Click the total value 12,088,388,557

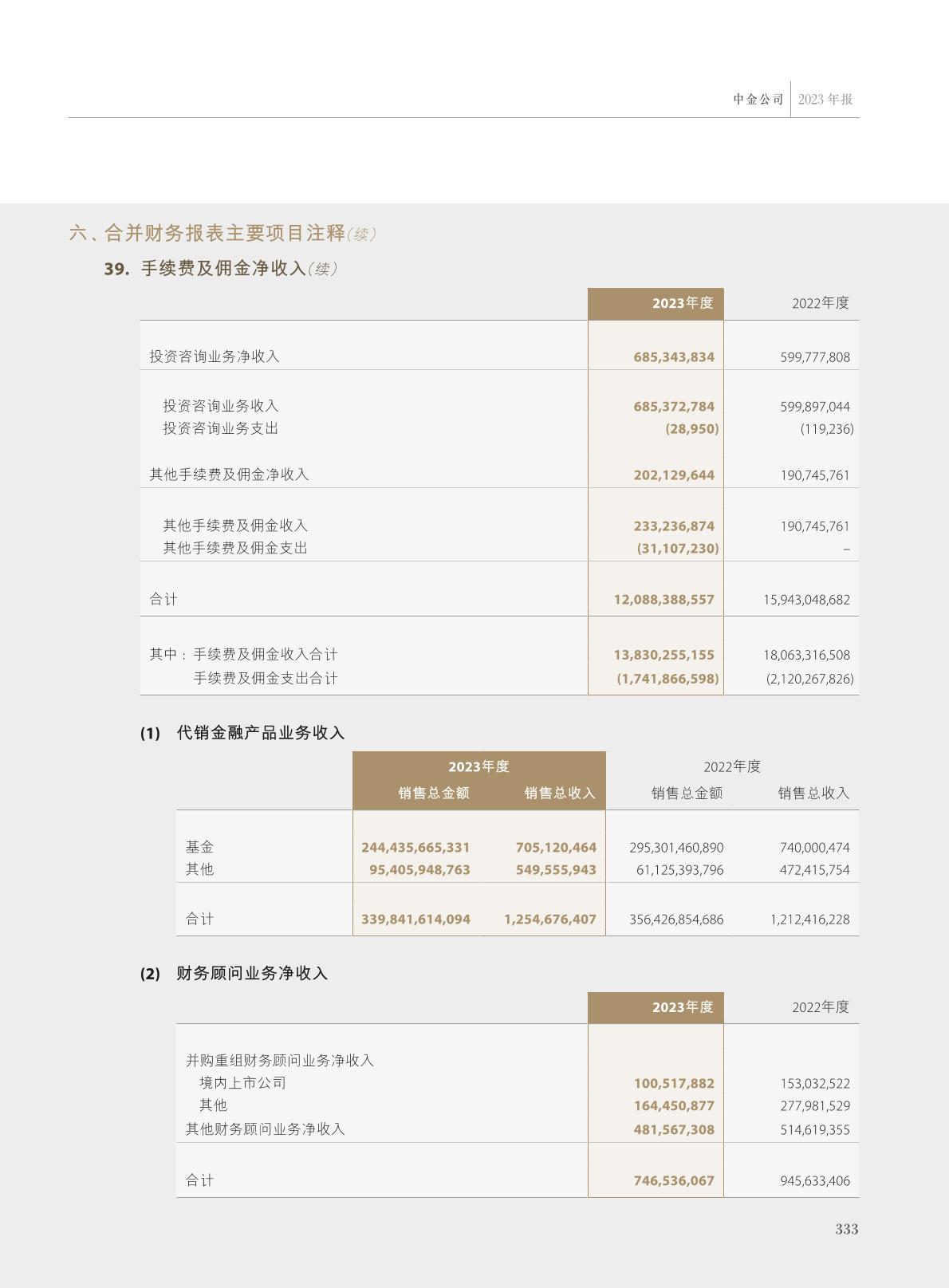point(664,600)
